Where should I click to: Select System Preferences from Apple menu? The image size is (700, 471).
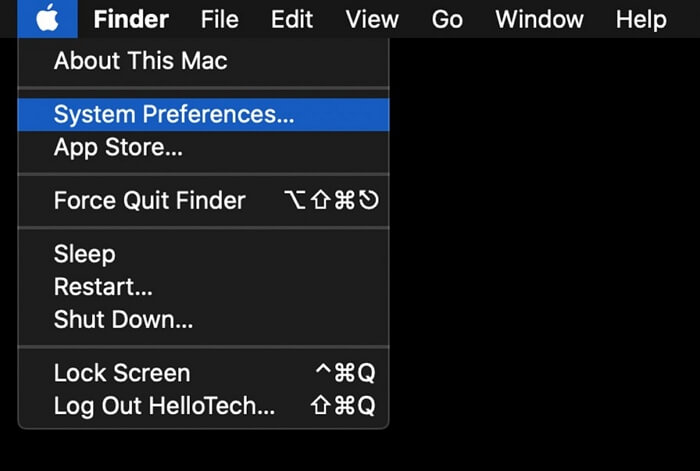(174, 114)
